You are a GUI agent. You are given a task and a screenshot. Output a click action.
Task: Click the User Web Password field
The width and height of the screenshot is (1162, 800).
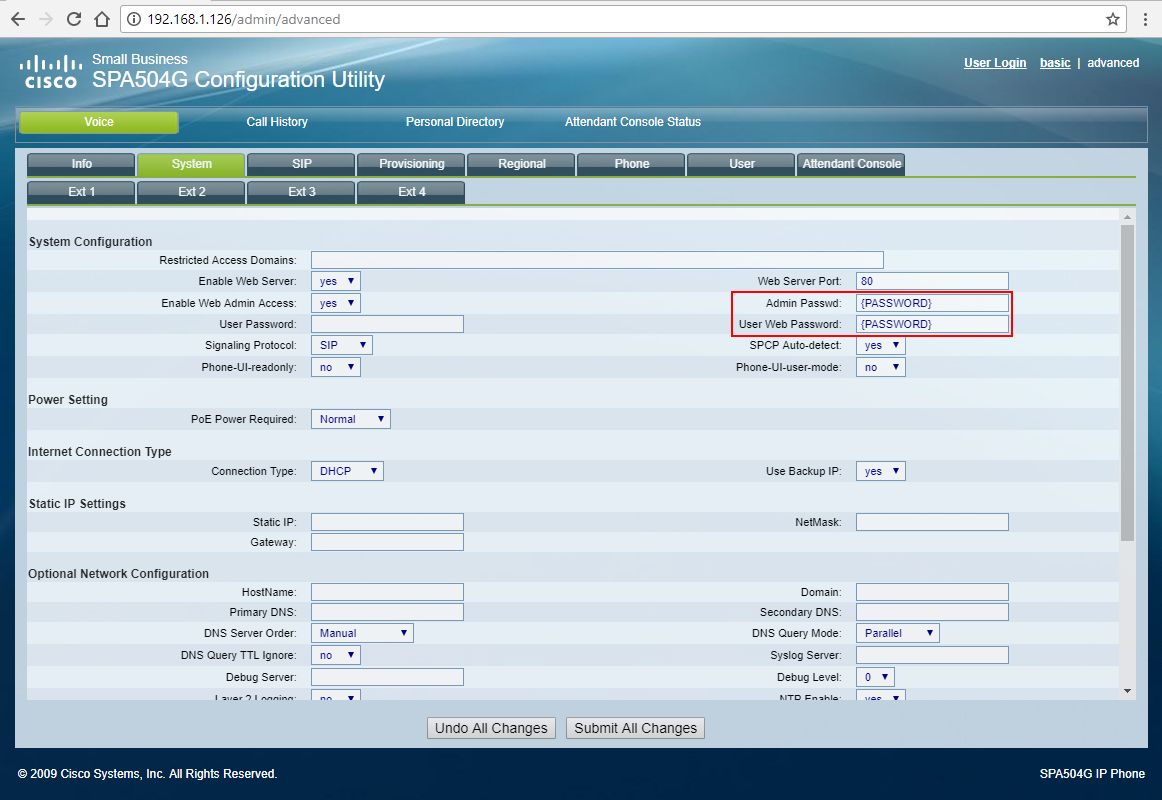[932, 324]
